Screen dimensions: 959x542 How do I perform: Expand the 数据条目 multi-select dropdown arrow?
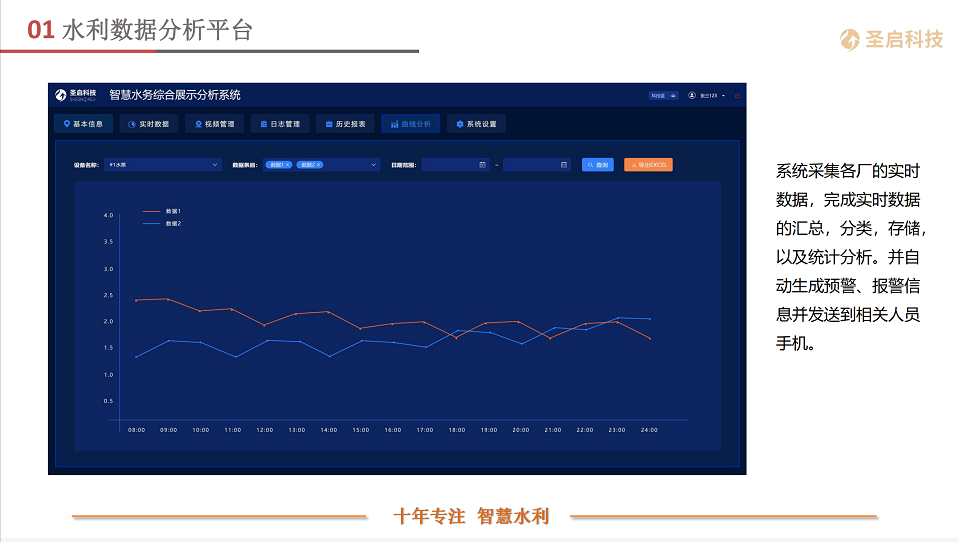point(373,165)
